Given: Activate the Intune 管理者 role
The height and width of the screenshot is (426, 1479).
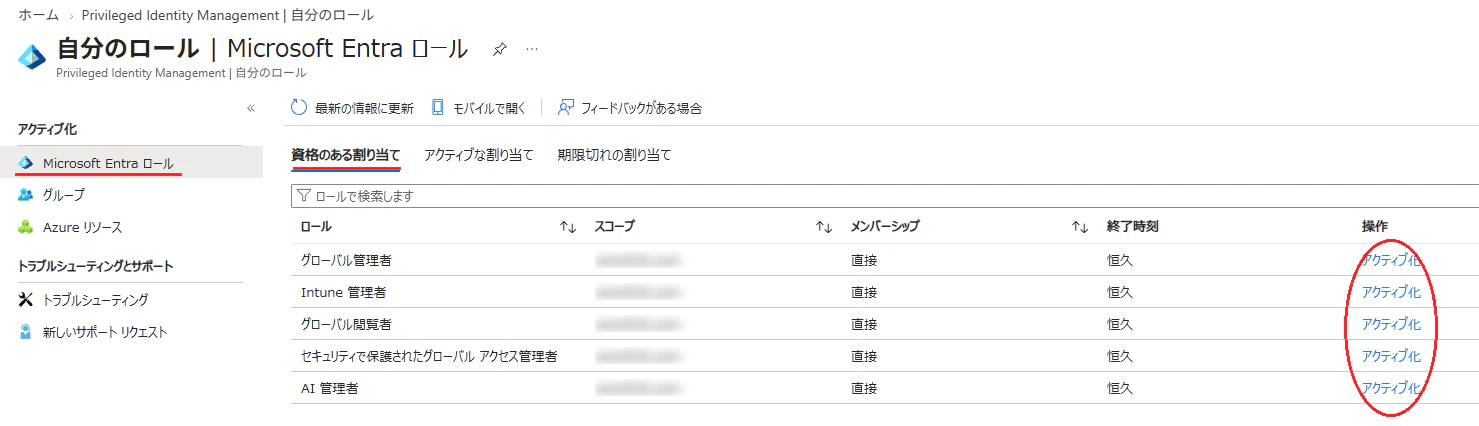Looking at the screenshot, I should point(1391,292).
